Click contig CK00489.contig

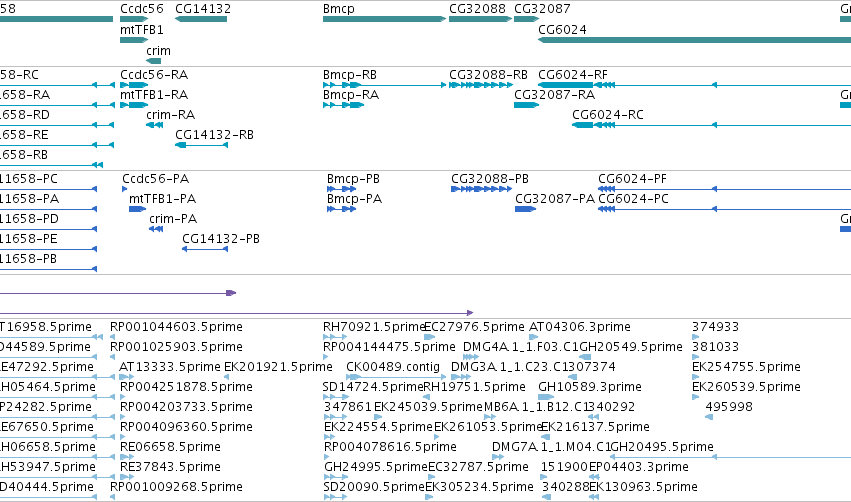[393, 367]
